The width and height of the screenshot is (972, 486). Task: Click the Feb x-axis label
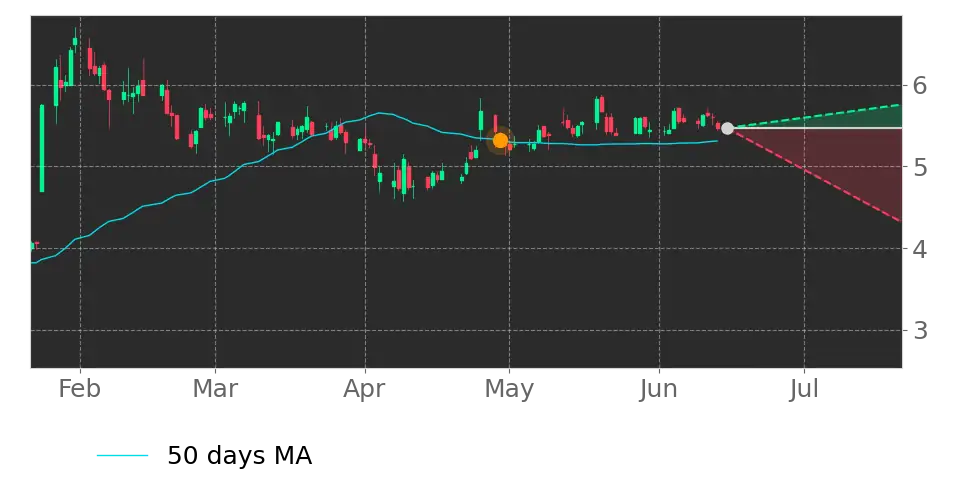click(x=79, y=389)
